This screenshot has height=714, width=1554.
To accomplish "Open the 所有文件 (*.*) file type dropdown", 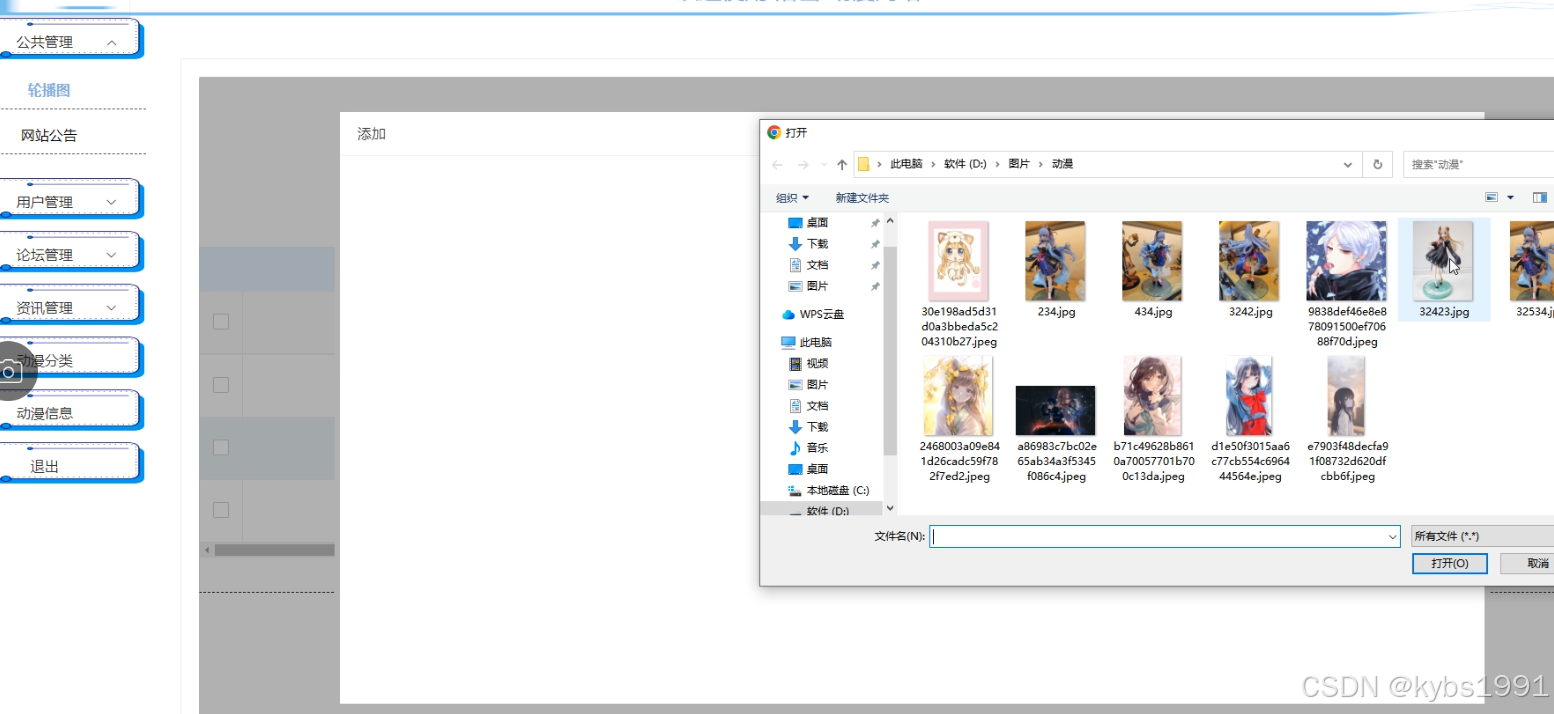I will pos(1482,537).
